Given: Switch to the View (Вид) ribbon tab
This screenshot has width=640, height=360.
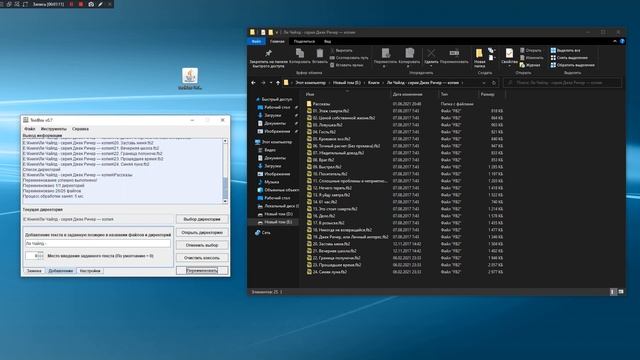Looking at the screenshot, I should pyautogui.click(x=327, y=41).
